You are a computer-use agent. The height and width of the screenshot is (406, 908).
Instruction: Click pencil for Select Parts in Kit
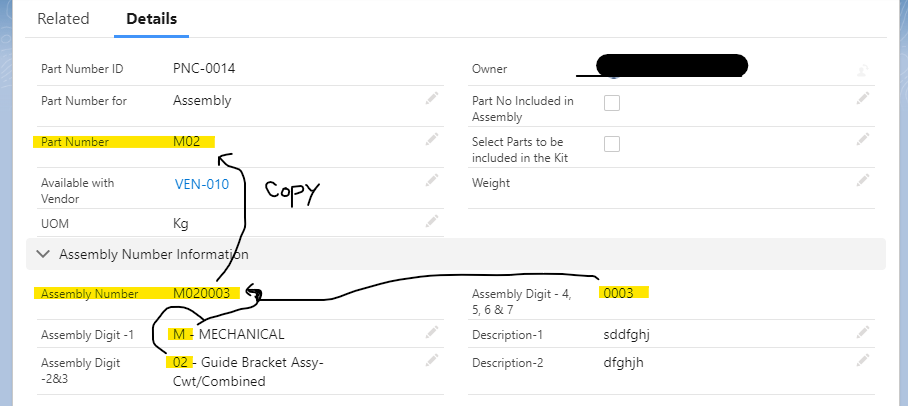pos(862,141)
